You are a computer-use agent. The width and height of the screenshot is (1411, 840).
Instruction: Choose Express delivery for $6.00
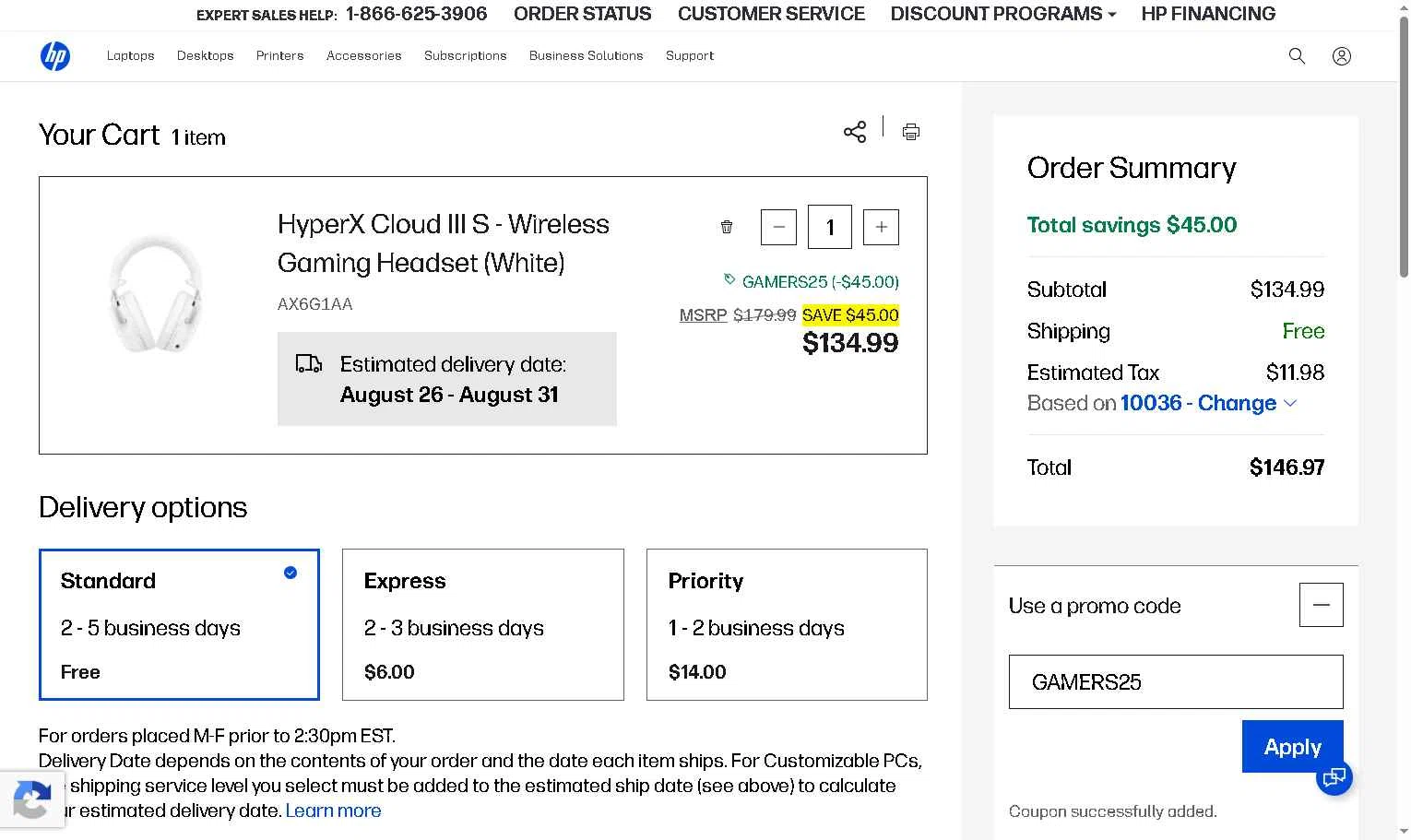pos(483,624)
